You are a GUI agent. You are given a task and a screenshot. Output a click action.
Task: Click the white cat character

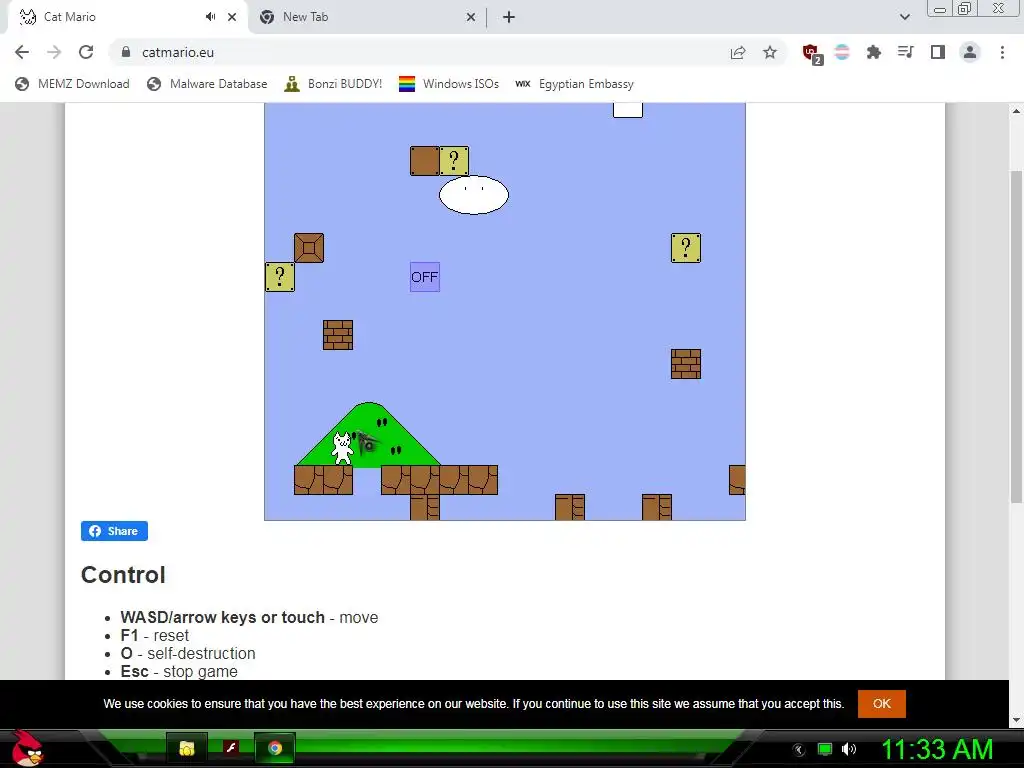(342, 448)
